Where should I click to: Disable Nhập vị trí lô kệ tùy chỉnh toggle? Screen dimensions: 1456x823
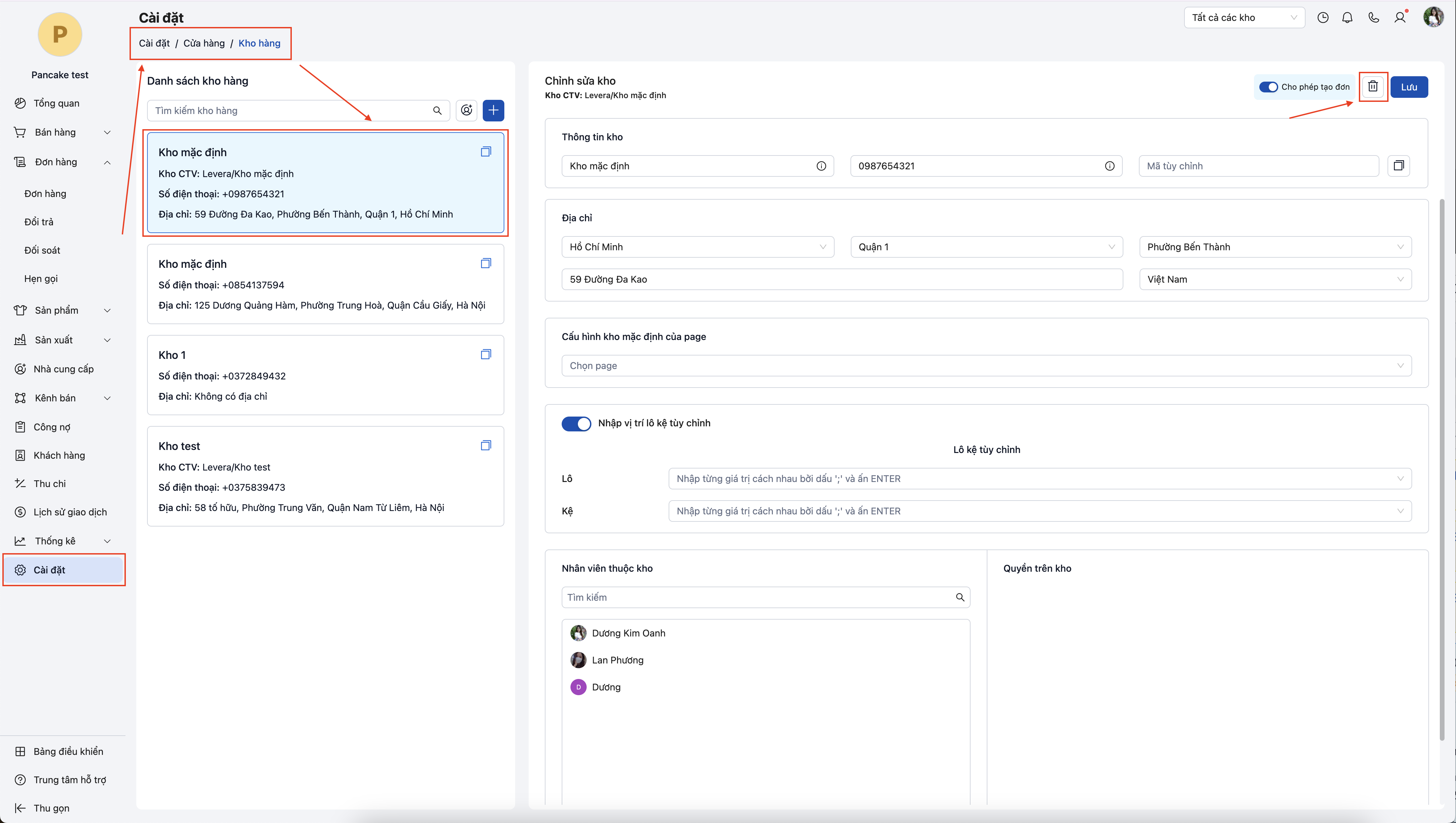(576, 423)
